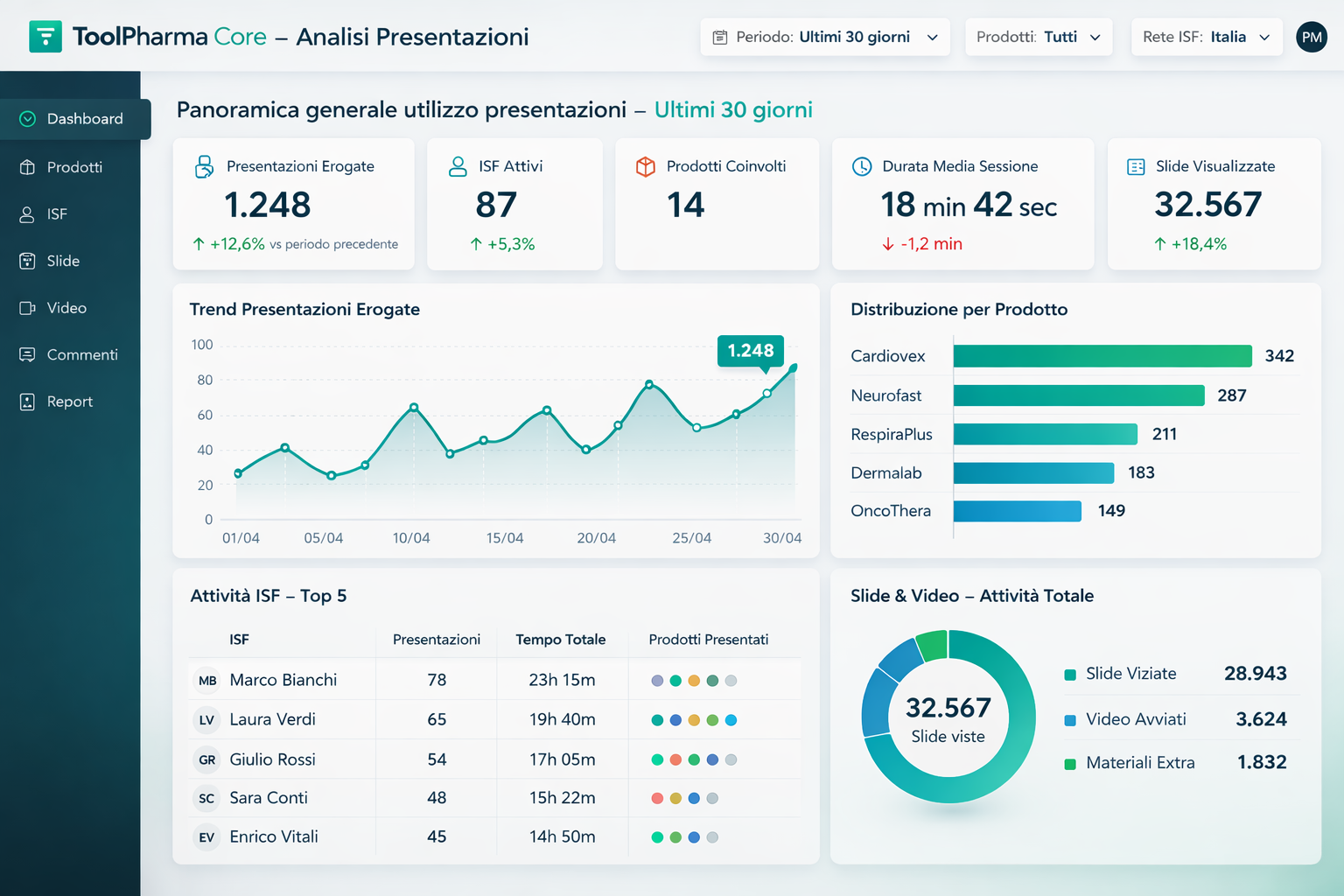Click the clock icon for Durata Media Sessione
The height and width of the screenshot is (896, 1344).
point(862,166)
